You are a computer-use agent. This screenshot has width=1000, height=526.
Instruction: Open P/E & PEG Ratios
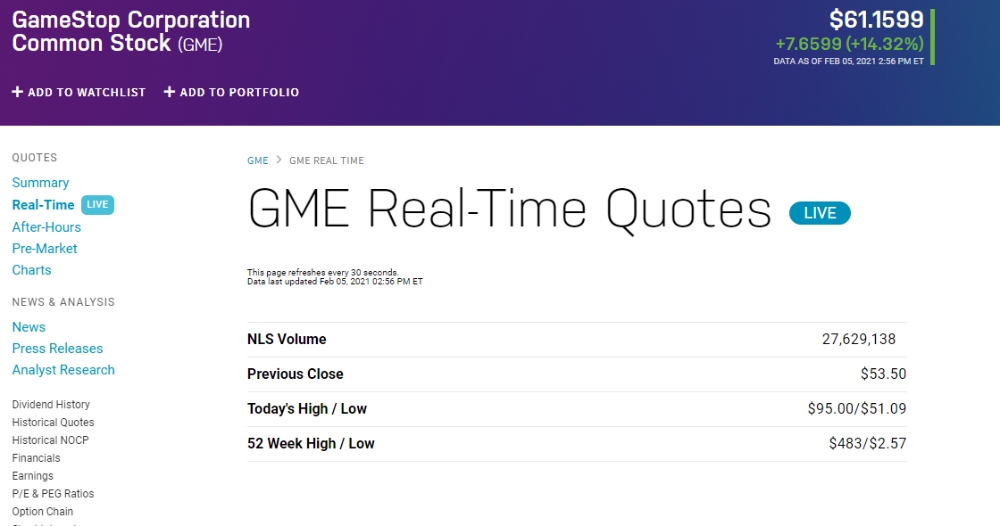tap(53, 494)
